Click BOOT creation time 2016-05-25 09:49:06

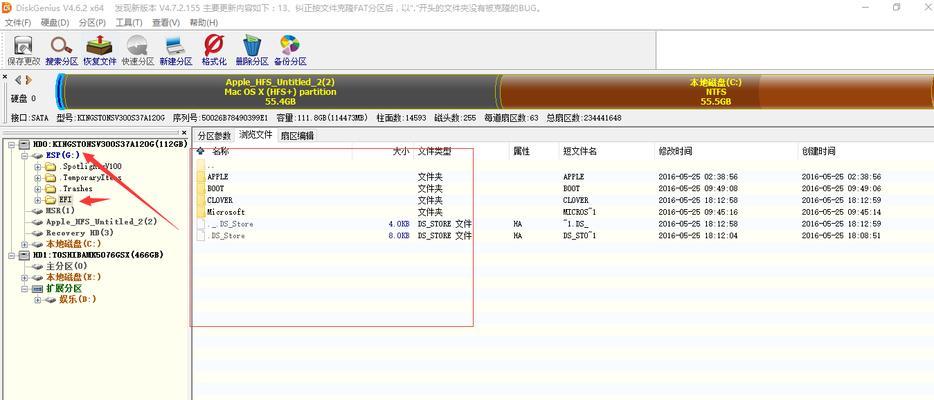[841, 188]
